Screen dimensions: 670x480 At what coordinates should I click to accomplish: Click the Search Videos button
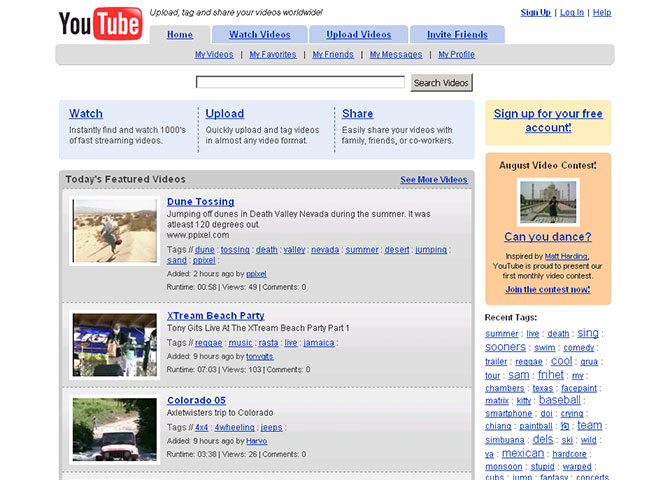click(x=441, y=83)
